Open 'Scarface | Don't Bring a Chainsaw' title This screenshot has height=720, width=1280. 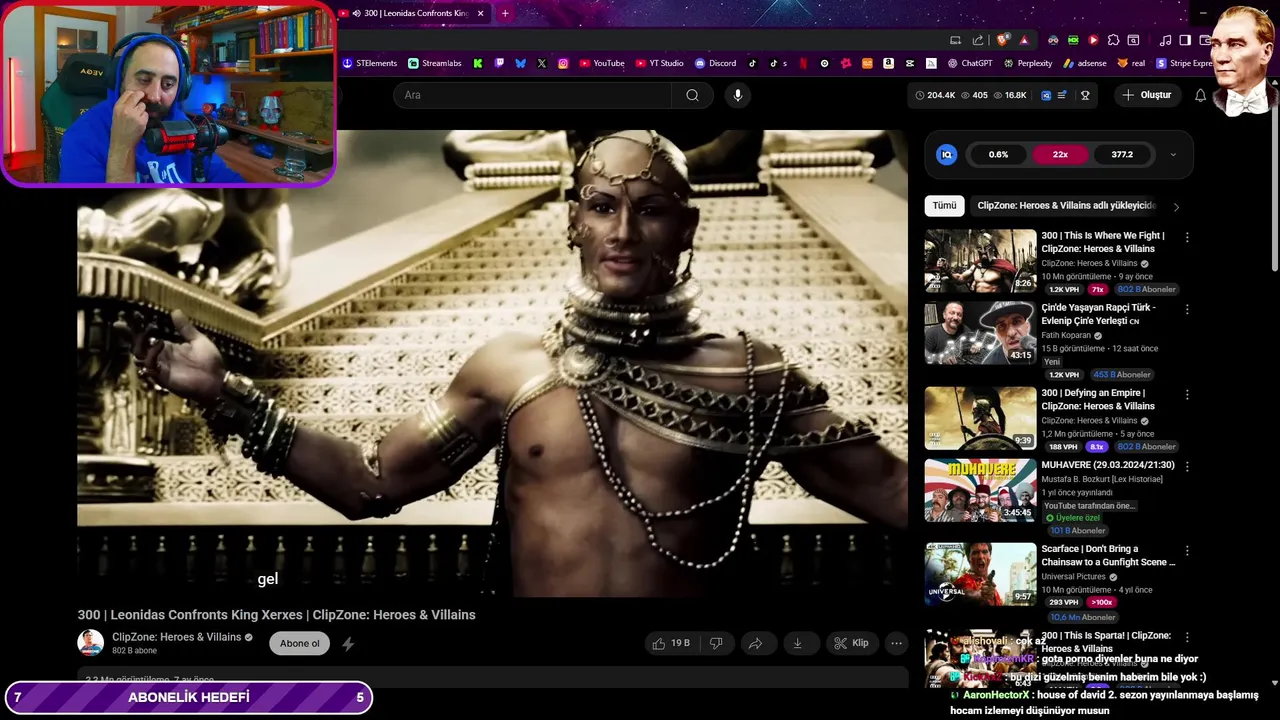click(x=1108, y=555)
